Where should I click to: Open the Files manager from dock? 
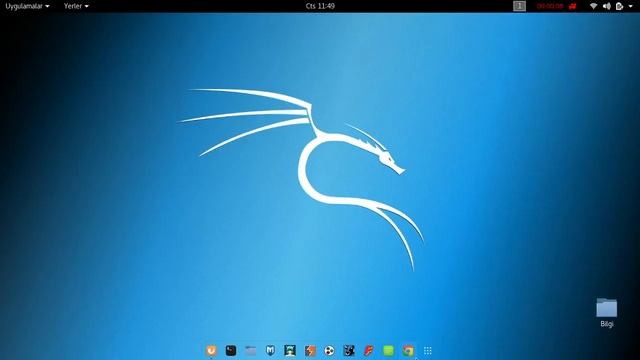(251, 350)
